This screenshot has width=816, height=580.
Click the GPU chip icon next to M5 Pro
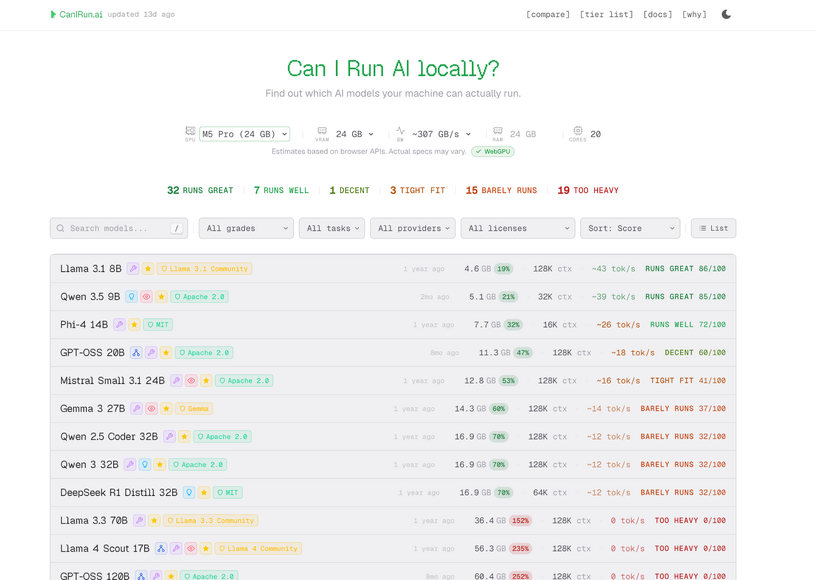coord(189,132)
